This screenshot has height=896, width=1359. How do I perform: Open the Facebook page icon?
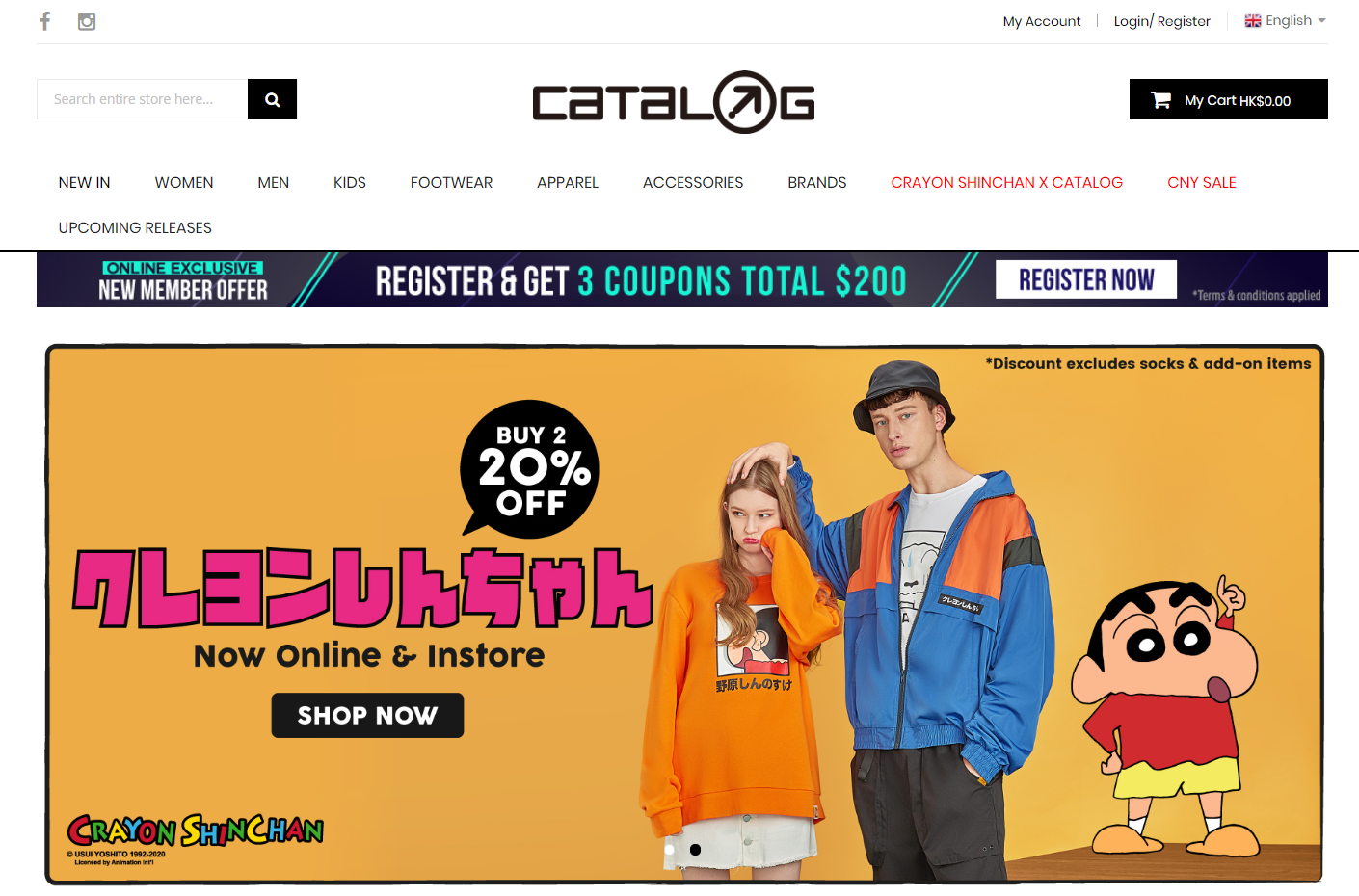[x=45, y=21]
